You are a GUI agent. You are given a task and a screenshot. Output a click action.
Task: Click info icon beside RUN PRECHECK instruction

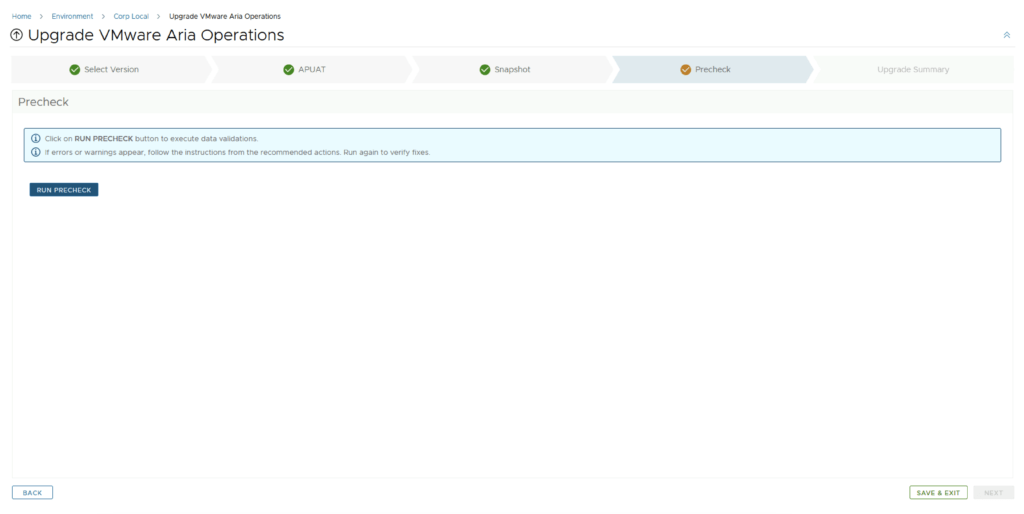36,139
